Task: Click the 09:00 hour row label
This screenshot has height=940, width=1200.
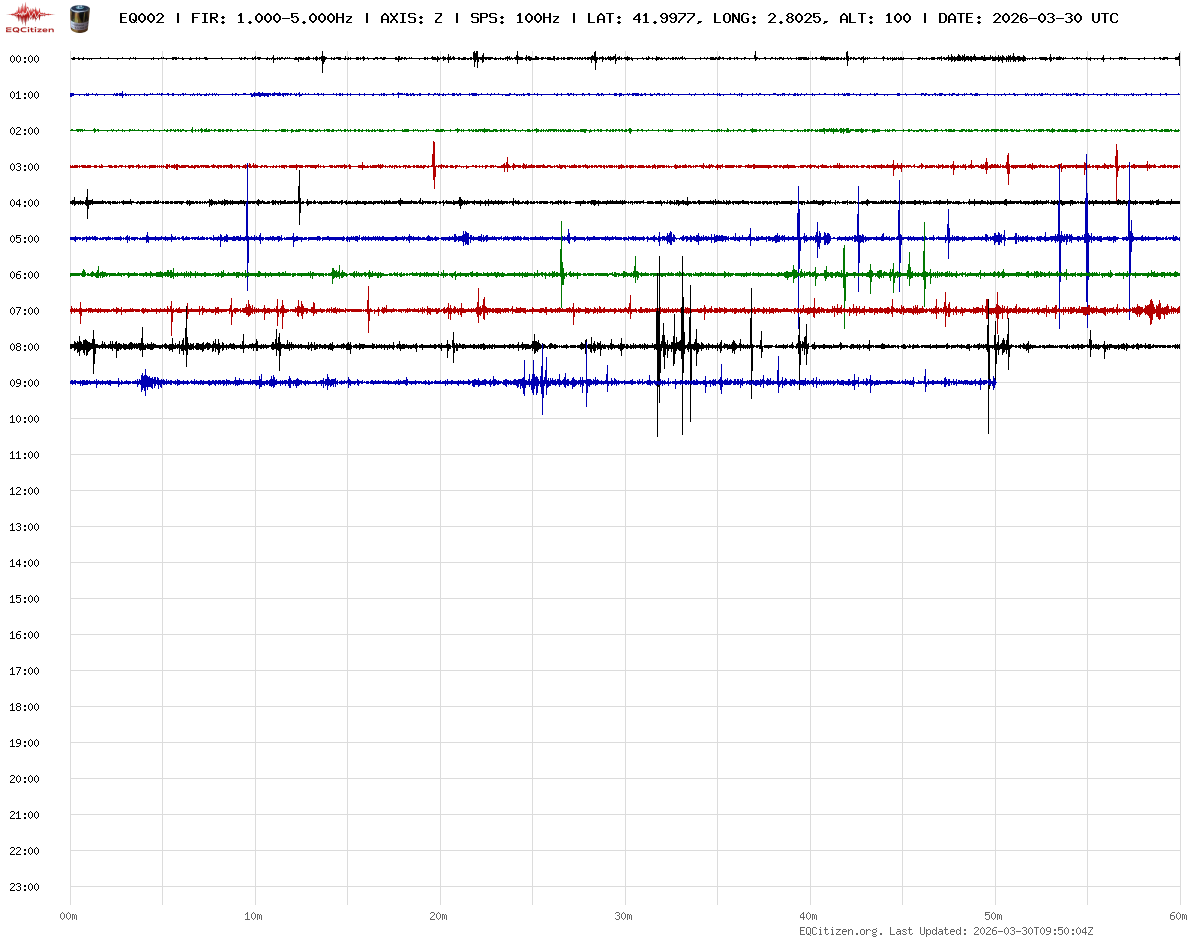Action: pos(24,383)
